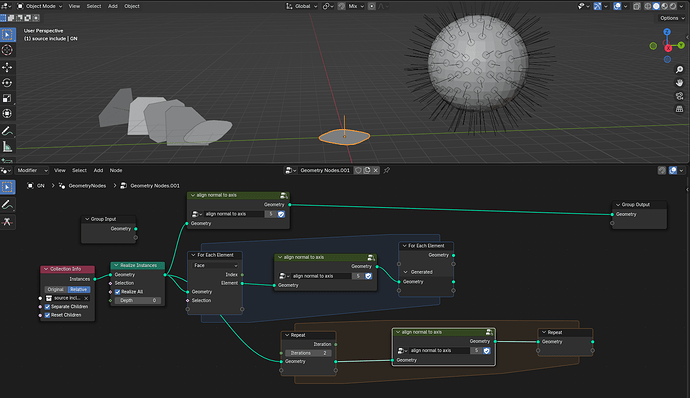Choose the Transform tool
Viewport: 690px width, 398px height.
(7, 114)
